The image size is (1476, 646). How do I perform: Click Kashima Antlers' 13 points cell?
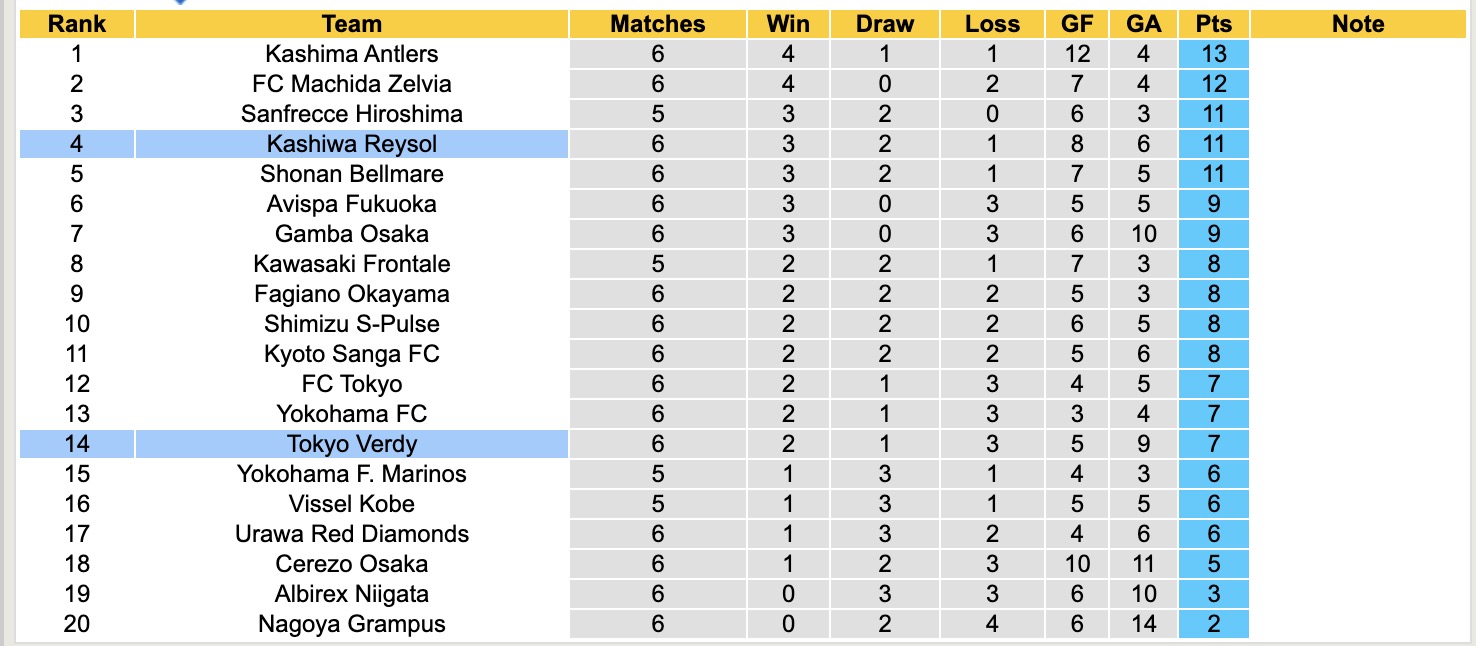coord(1213,54)
